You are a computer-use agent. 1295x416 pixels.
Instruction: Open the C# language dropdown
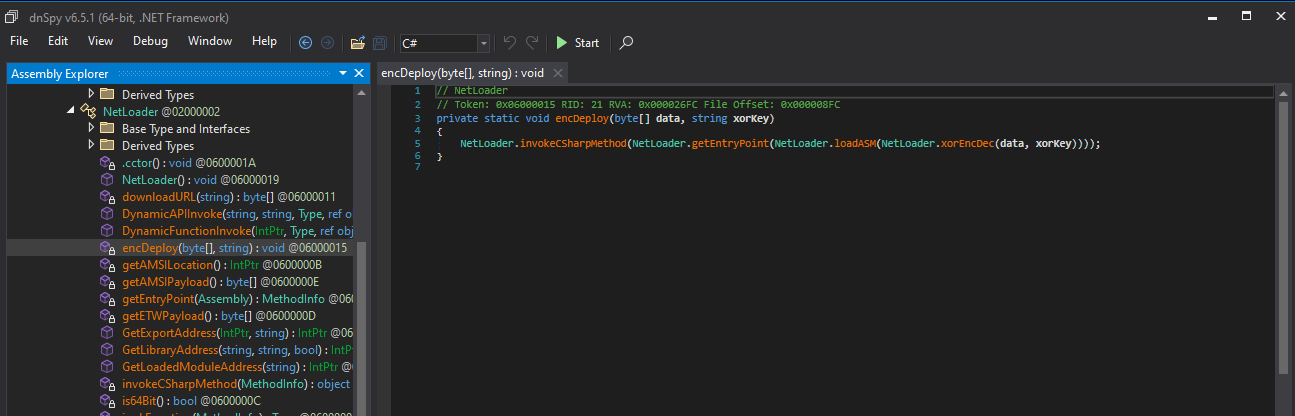click(484, 43)
